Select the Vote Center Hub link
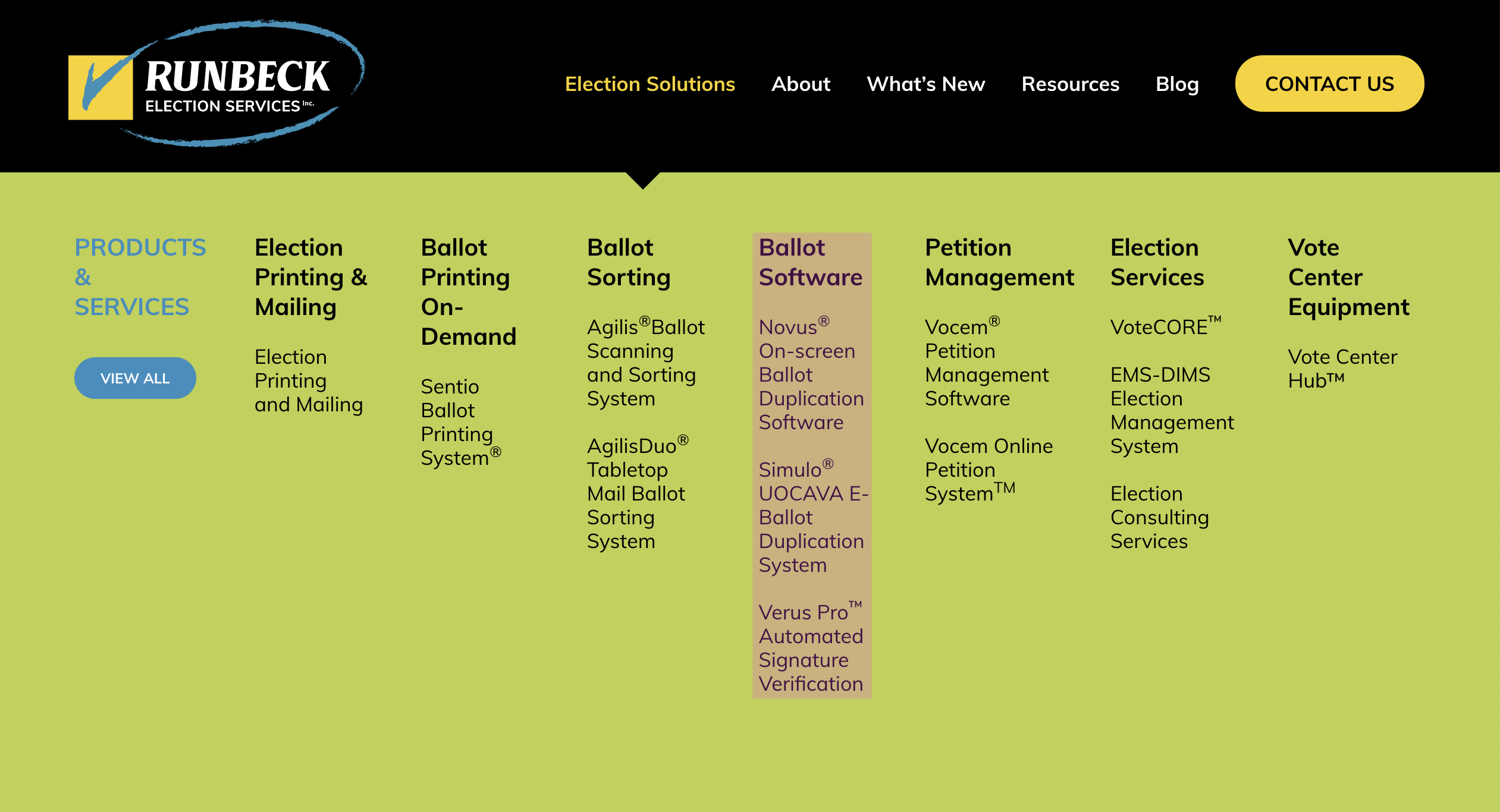This screenshot has width=1500, height=812. click(x=1342, y=369)
